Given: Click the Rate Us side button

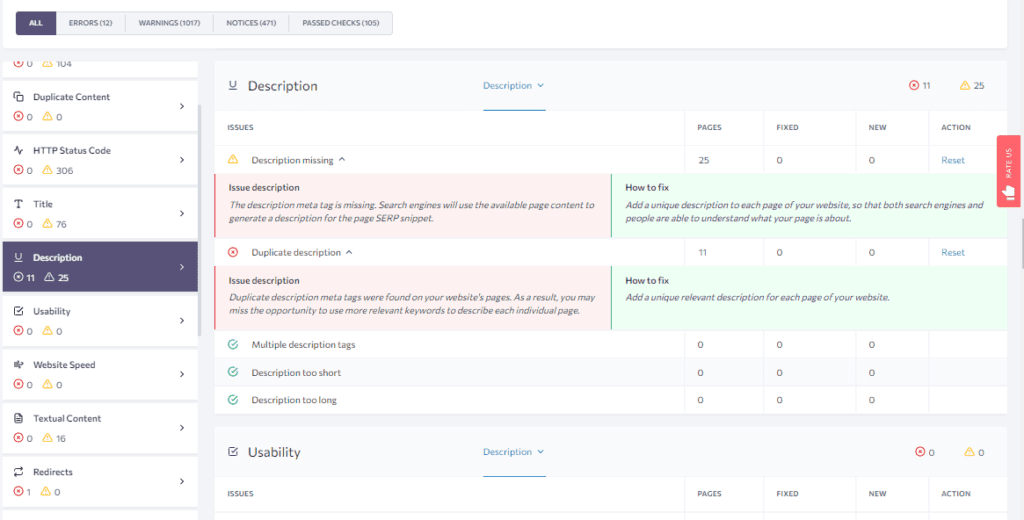Looking at the screenshot, I should click(1008, 171).
